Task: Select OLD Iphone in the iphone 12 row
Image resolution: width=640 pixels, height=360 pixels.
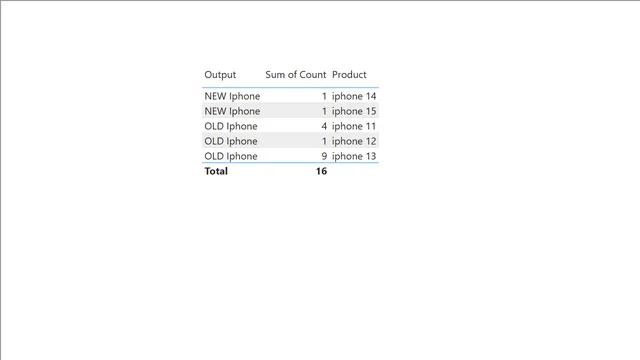Action: (231, 141)
